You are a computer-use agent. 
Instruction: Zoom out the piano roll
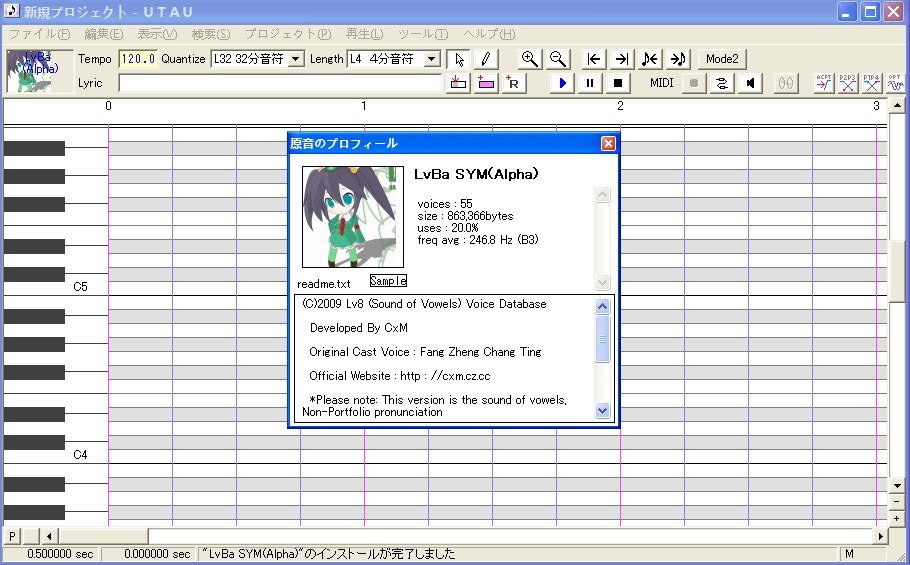(x=558, y=59)
